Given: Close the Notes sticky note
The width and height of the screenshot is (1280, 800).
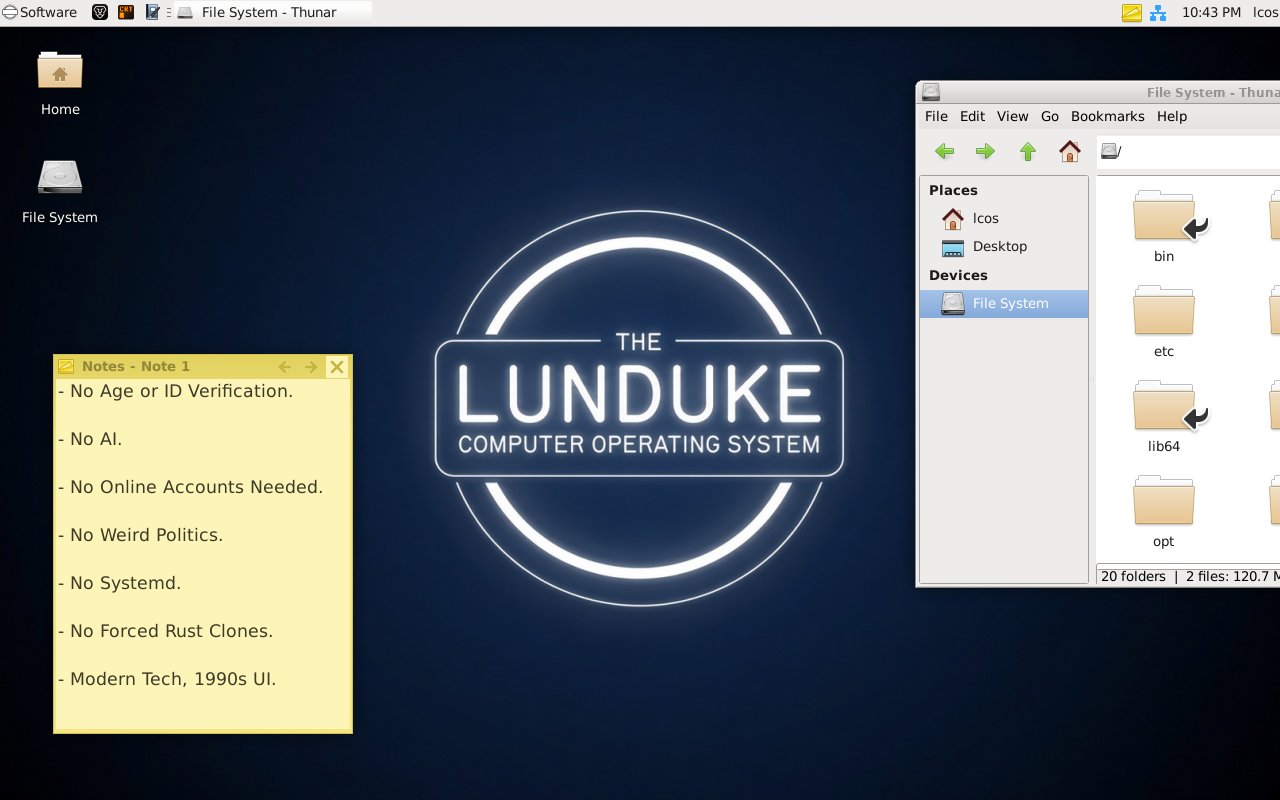Looking at the screenshot, I should (x=337, y=367).
